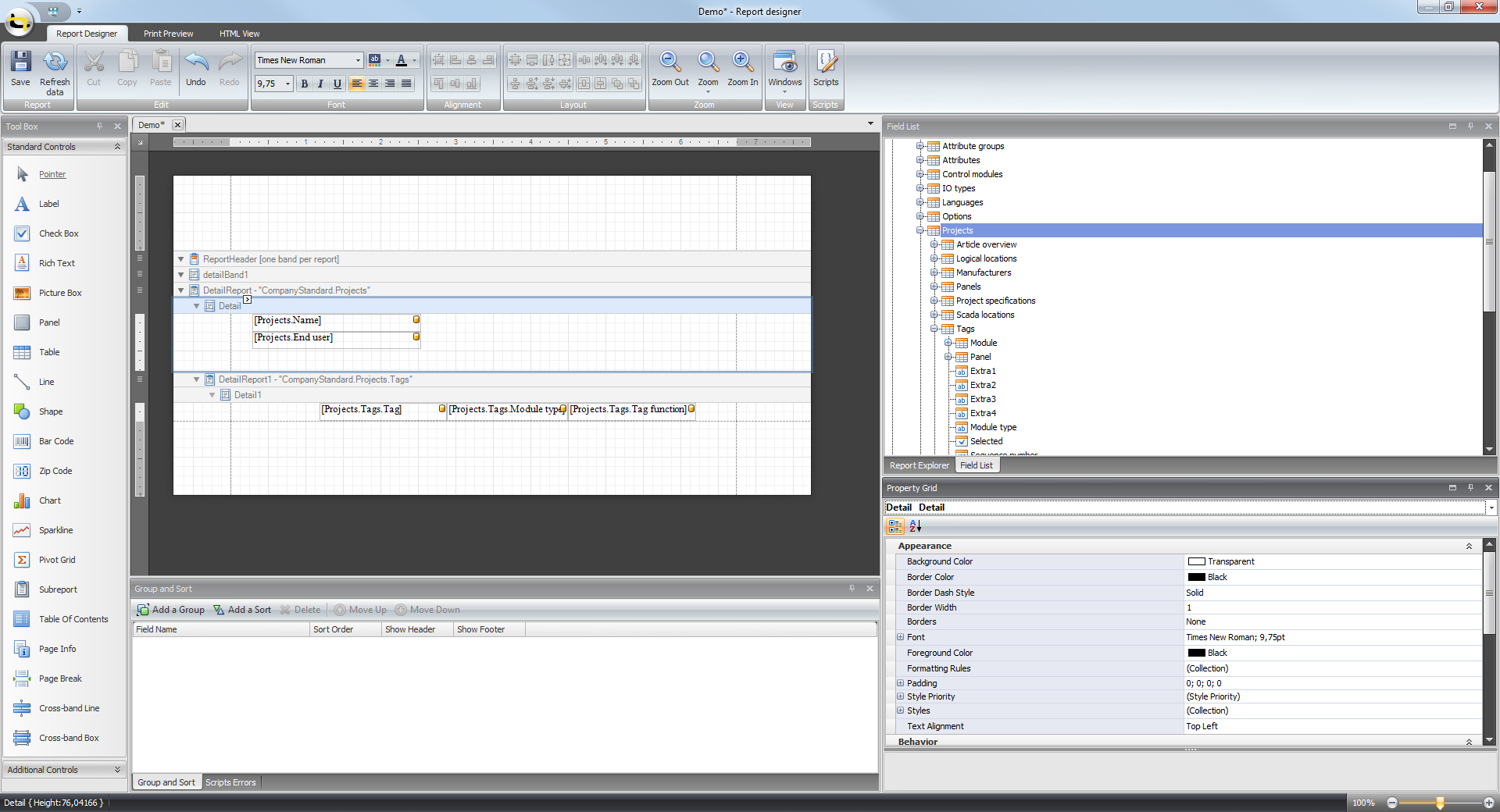Expand the Attribute groups tree node

pyautogui.click(x=920, y=146)
